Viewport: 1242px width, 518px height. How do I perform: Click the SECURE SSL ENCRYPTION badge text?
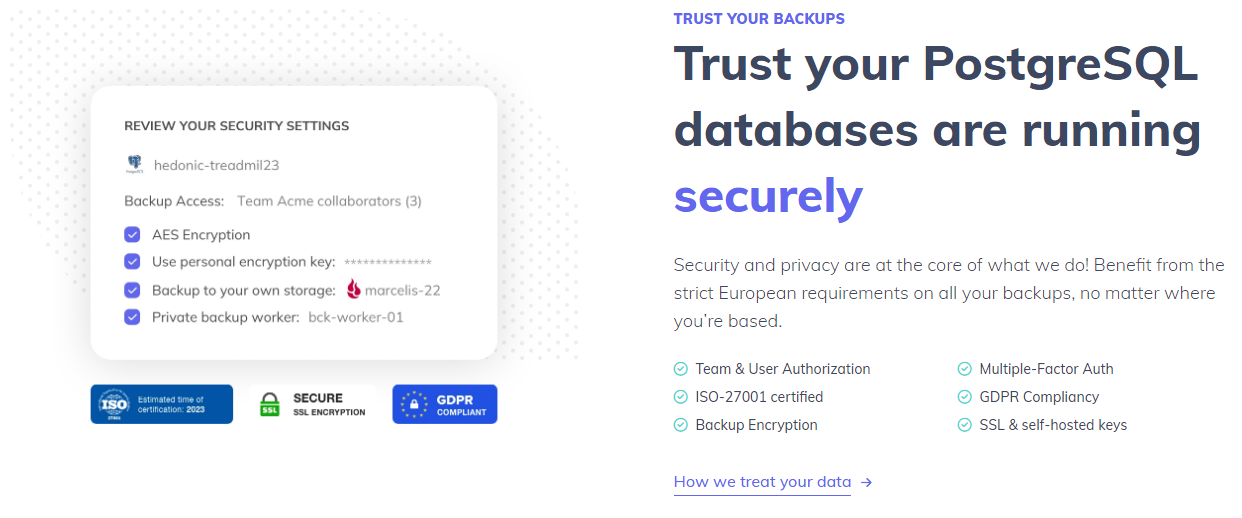pos(329,404)
